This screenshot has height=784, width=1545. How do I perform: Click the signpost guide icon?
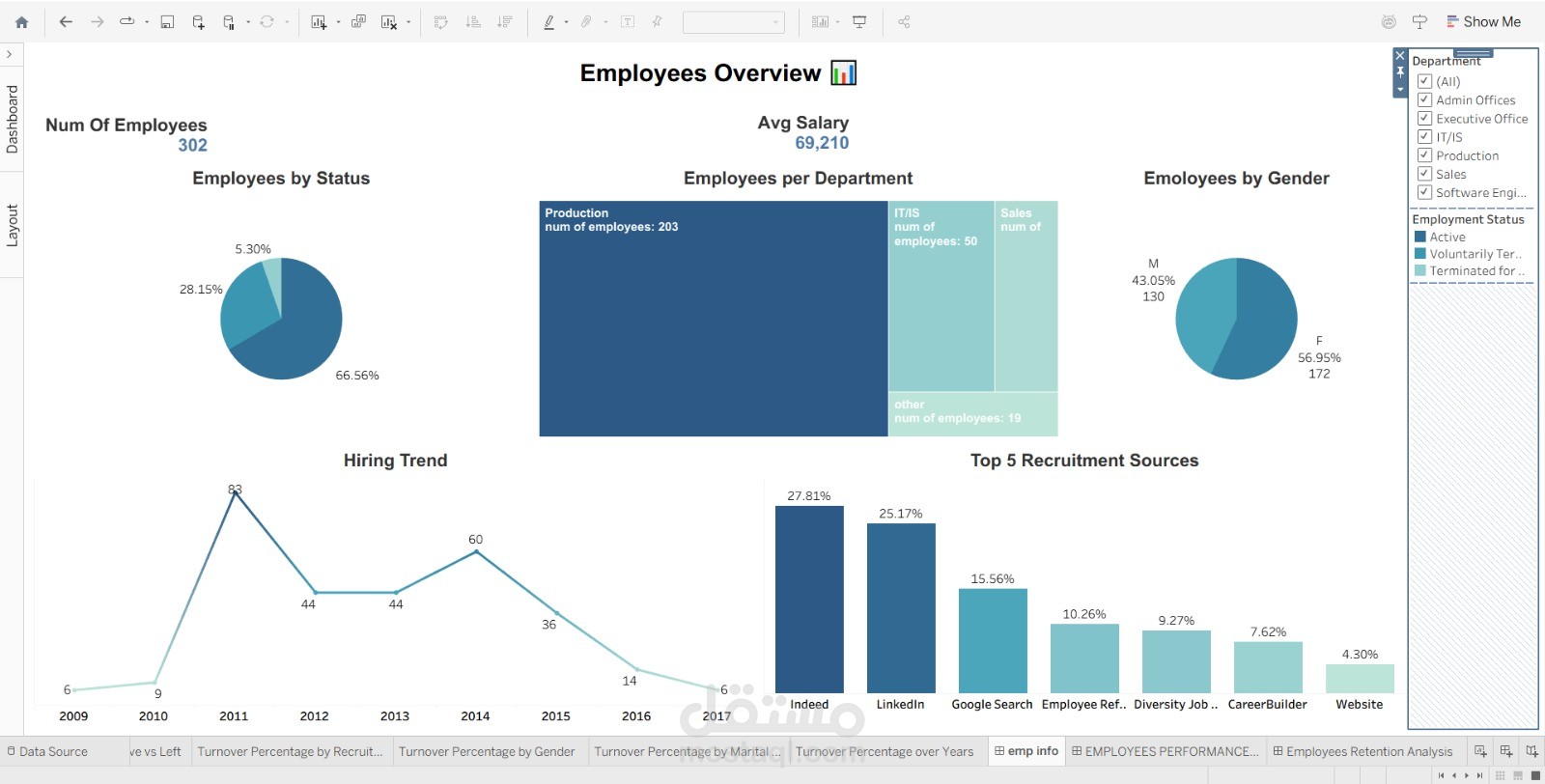1419,21
